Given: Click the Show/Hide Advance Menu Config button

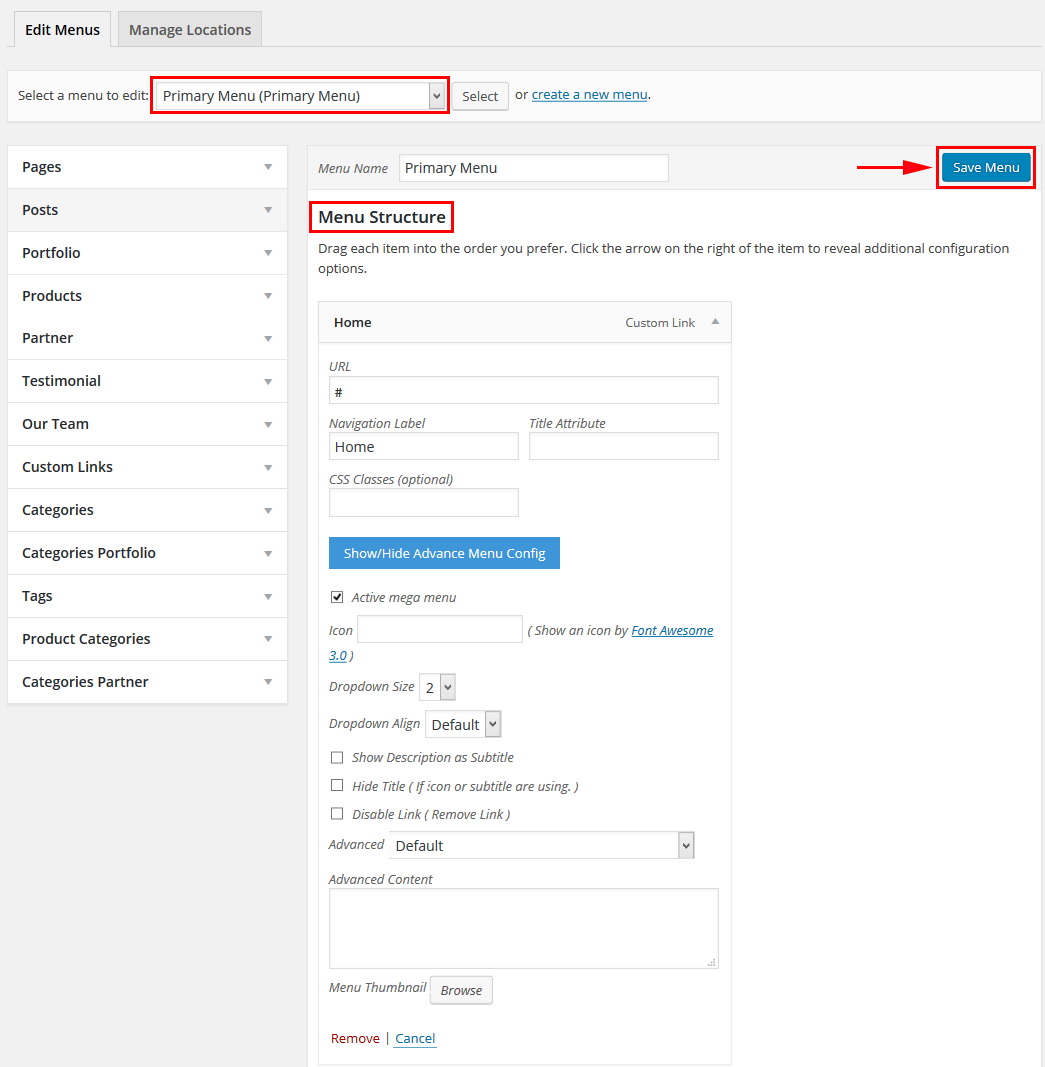Looking at the screenshot, I should (444, 553).
